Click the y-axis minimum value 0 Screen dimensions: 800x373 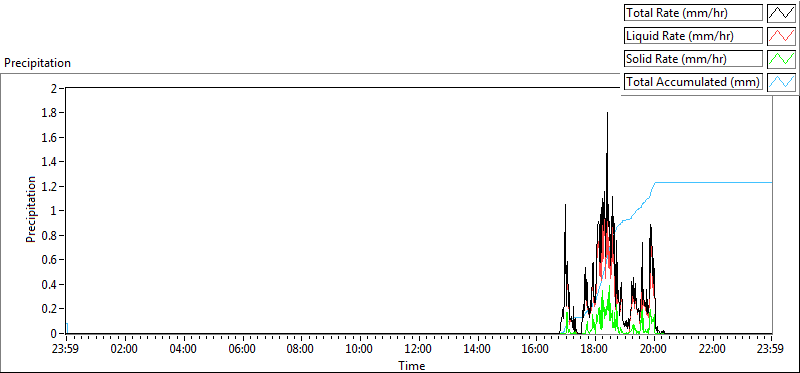tap(54, 333)
